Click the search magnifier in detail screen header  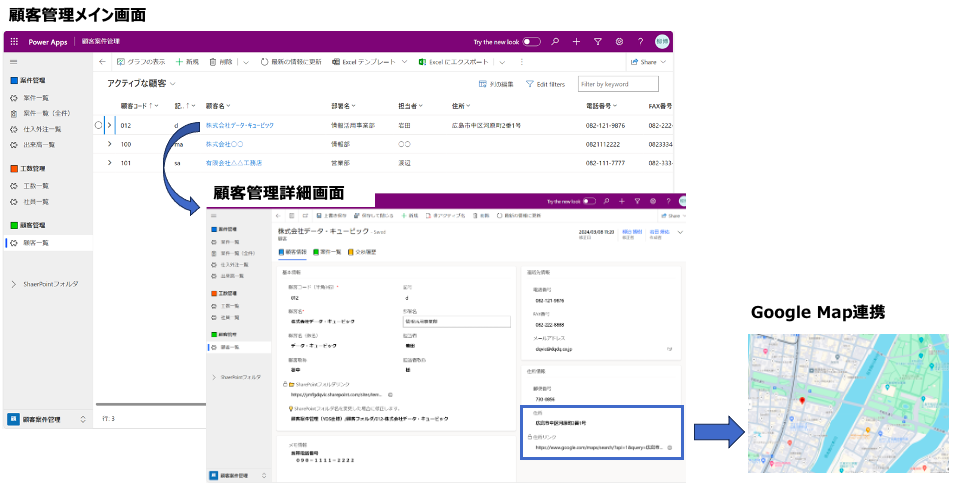pyautogui.click(x=606, y=201)
